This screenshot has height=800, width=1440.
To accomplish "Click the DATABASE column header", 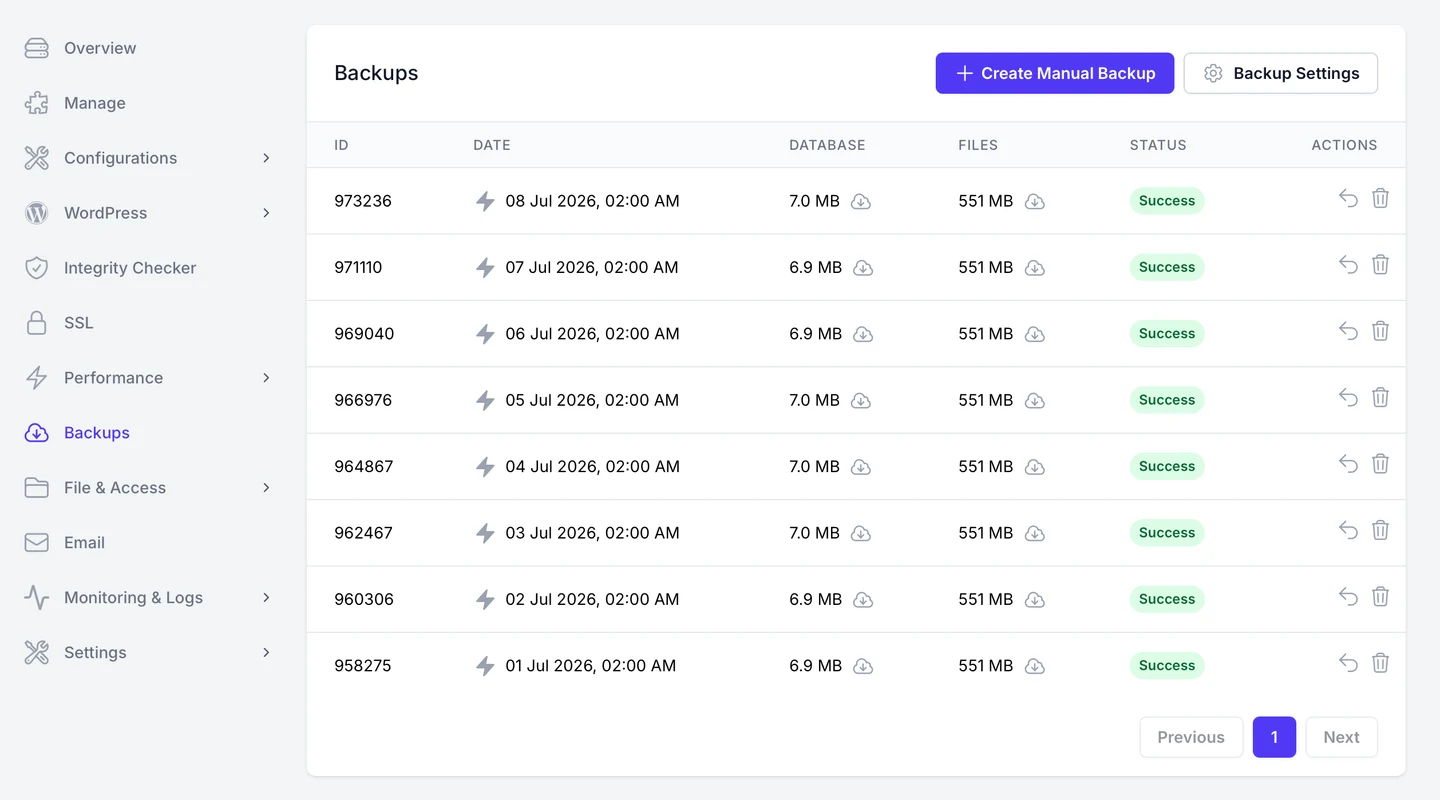I will tap(827, 145).
